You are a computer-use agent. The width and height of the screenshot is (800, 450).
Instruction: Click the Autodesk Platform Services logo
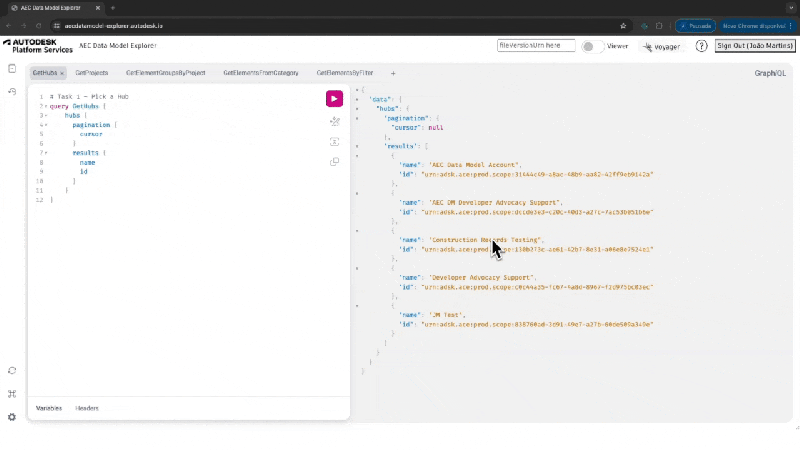(38, 46)
